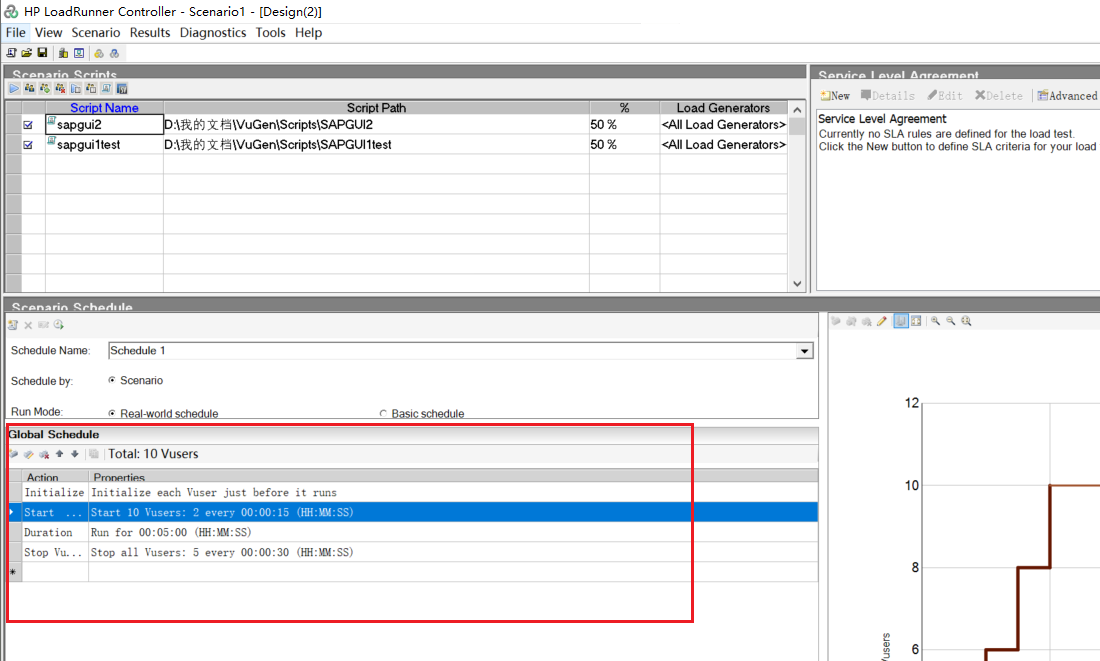Click the Start Time clock icon
The image size is (1100, 661).
[59, 325]
